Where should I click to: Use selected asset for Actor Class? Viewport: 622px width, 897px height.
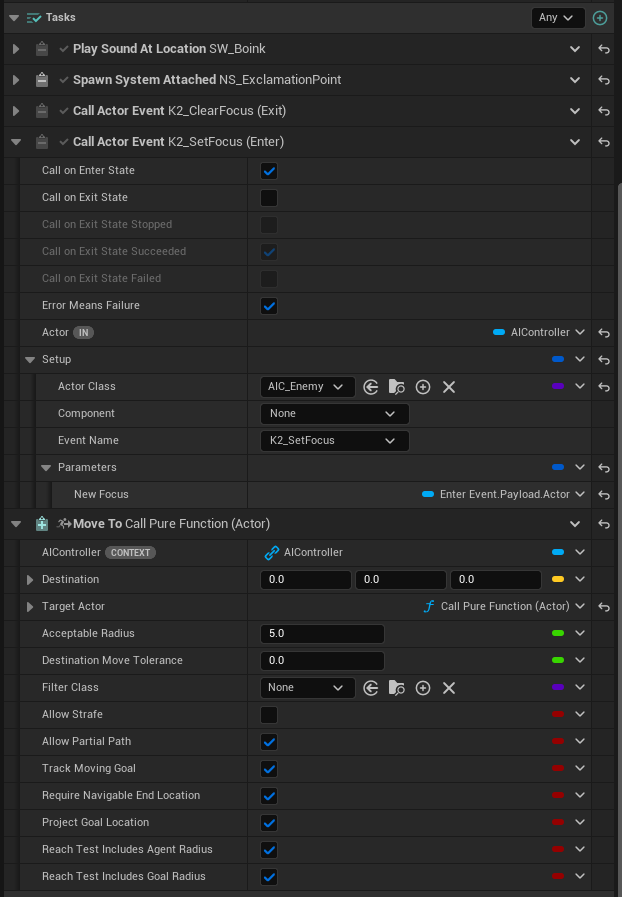click(x=371, y=387)
